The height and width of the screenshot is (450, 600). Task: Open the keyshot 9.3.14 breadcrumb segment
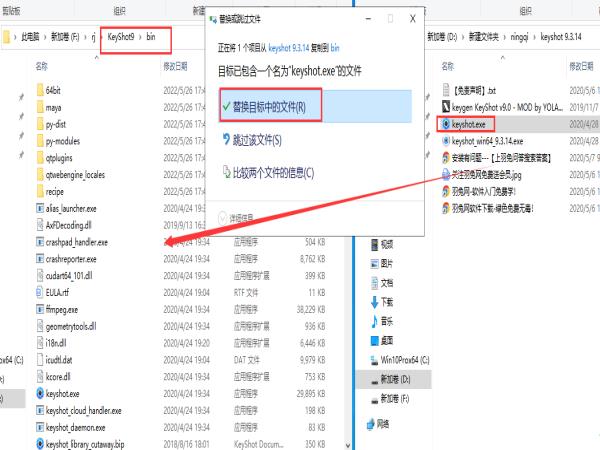click(561, 37)
